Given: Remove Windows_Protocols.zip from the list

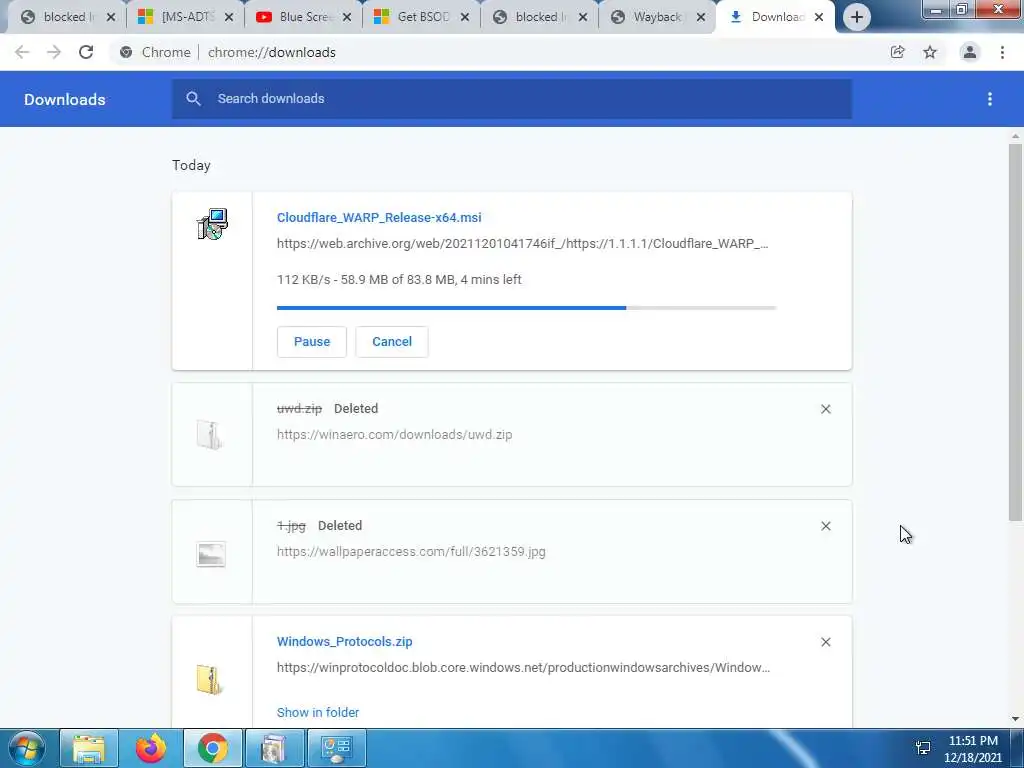Looking at the screenshot, I should (x=825, y=642).
